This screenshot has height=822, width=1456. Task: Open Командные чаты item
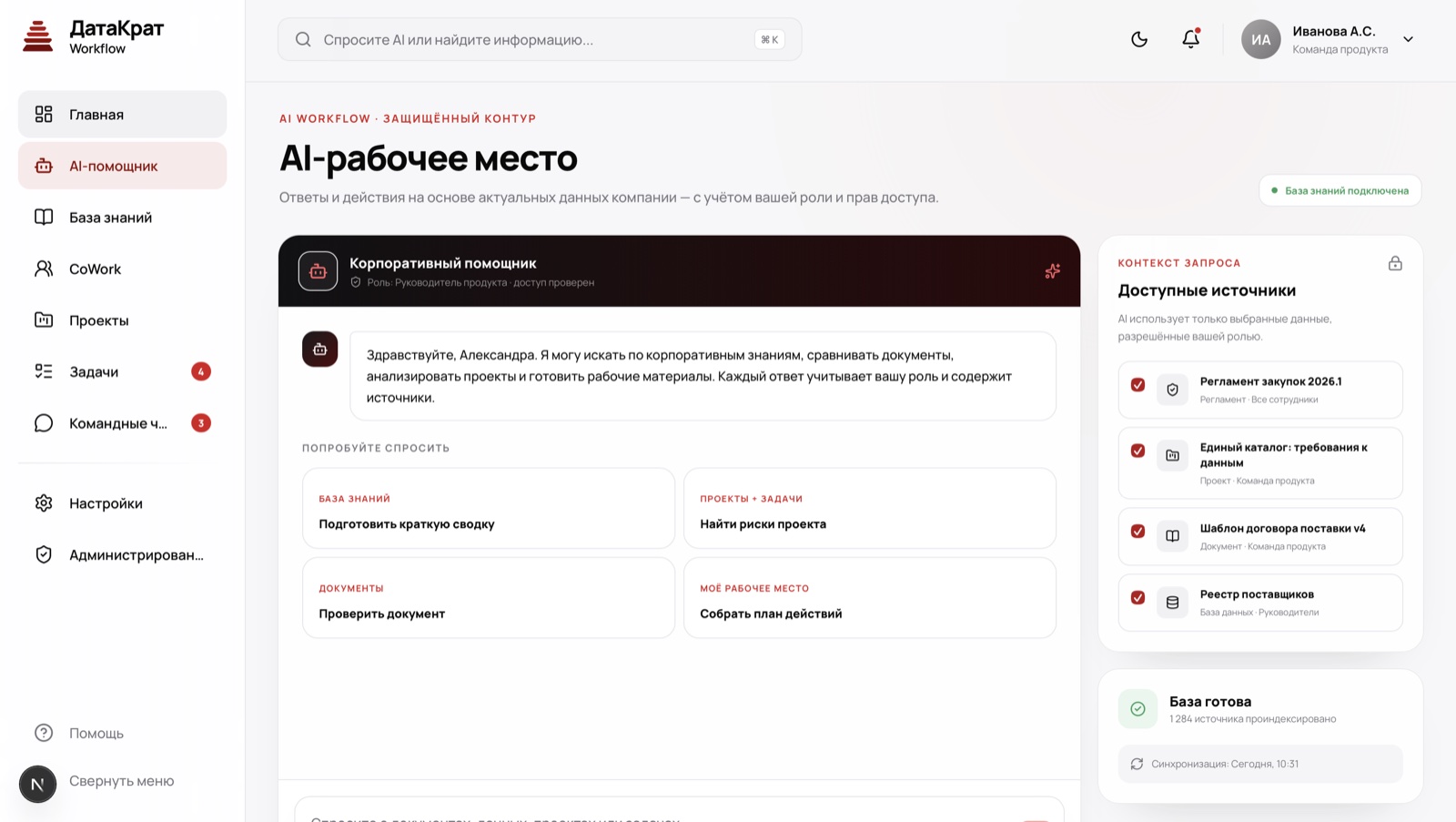(122, 423)
